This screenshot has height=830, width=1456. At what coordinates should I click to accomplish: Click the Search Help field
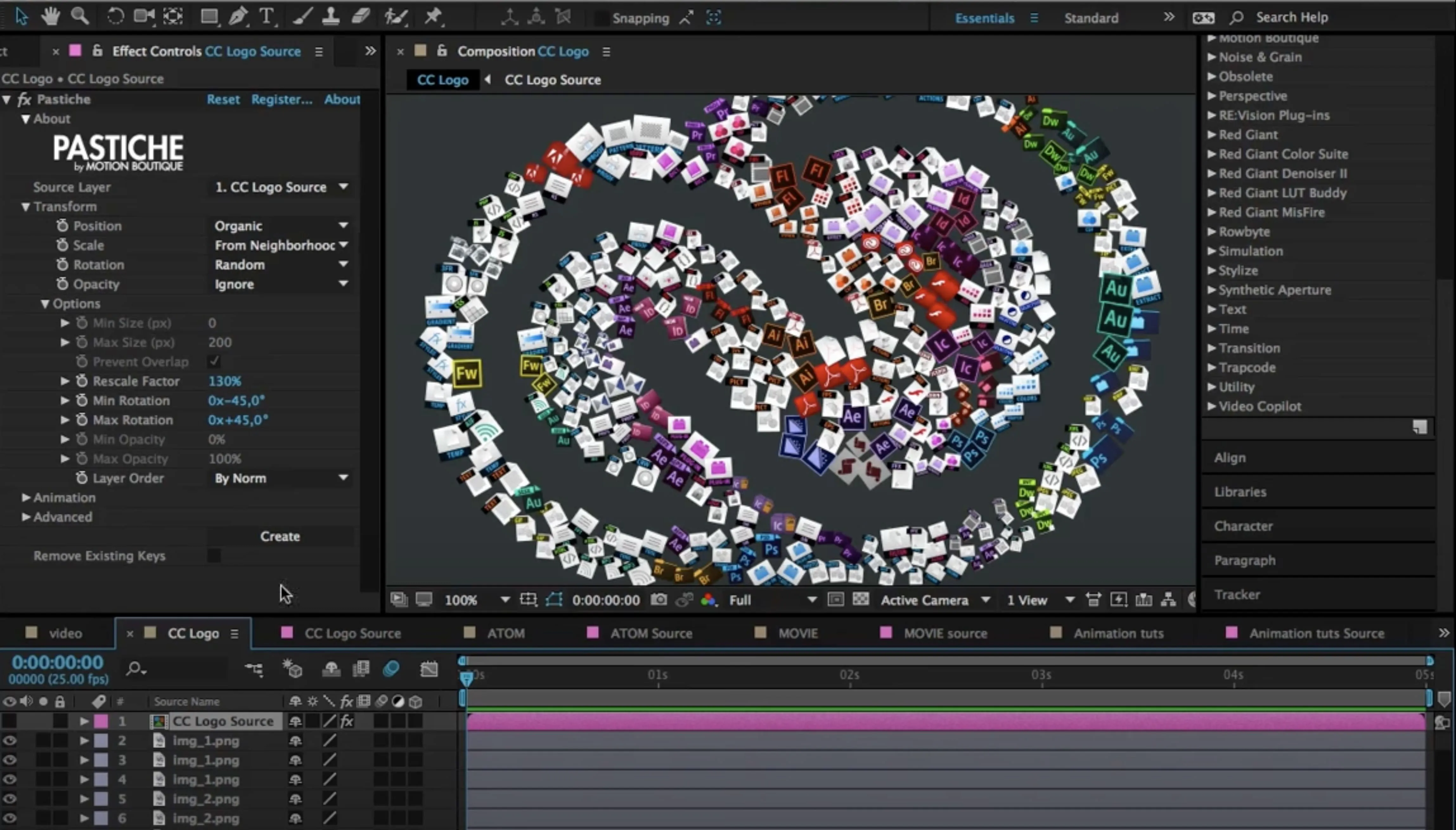tap(1292, 17)
